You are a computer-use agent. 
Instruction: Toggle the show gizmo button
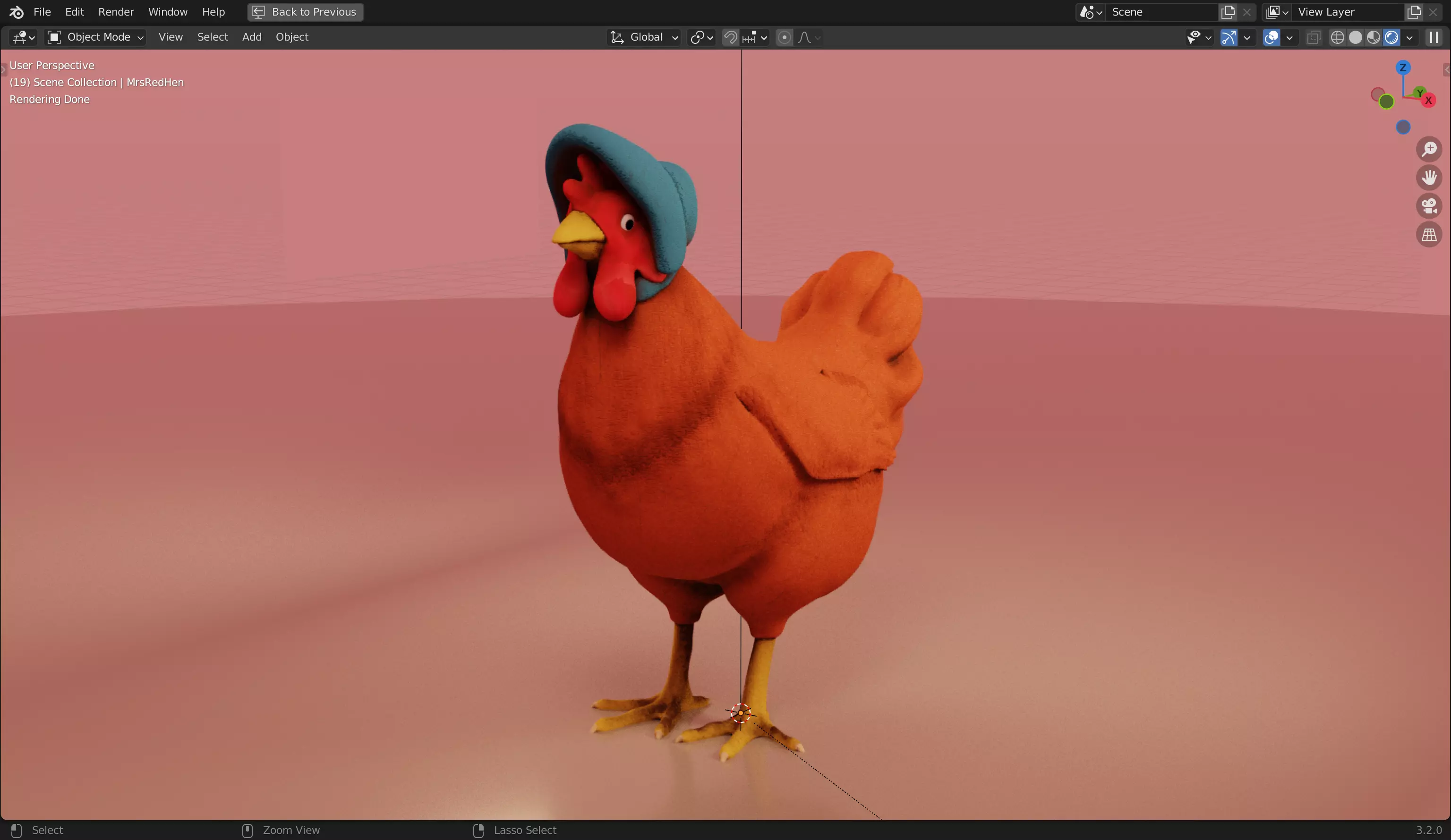pyautogui.click(x=1228, y=37)
